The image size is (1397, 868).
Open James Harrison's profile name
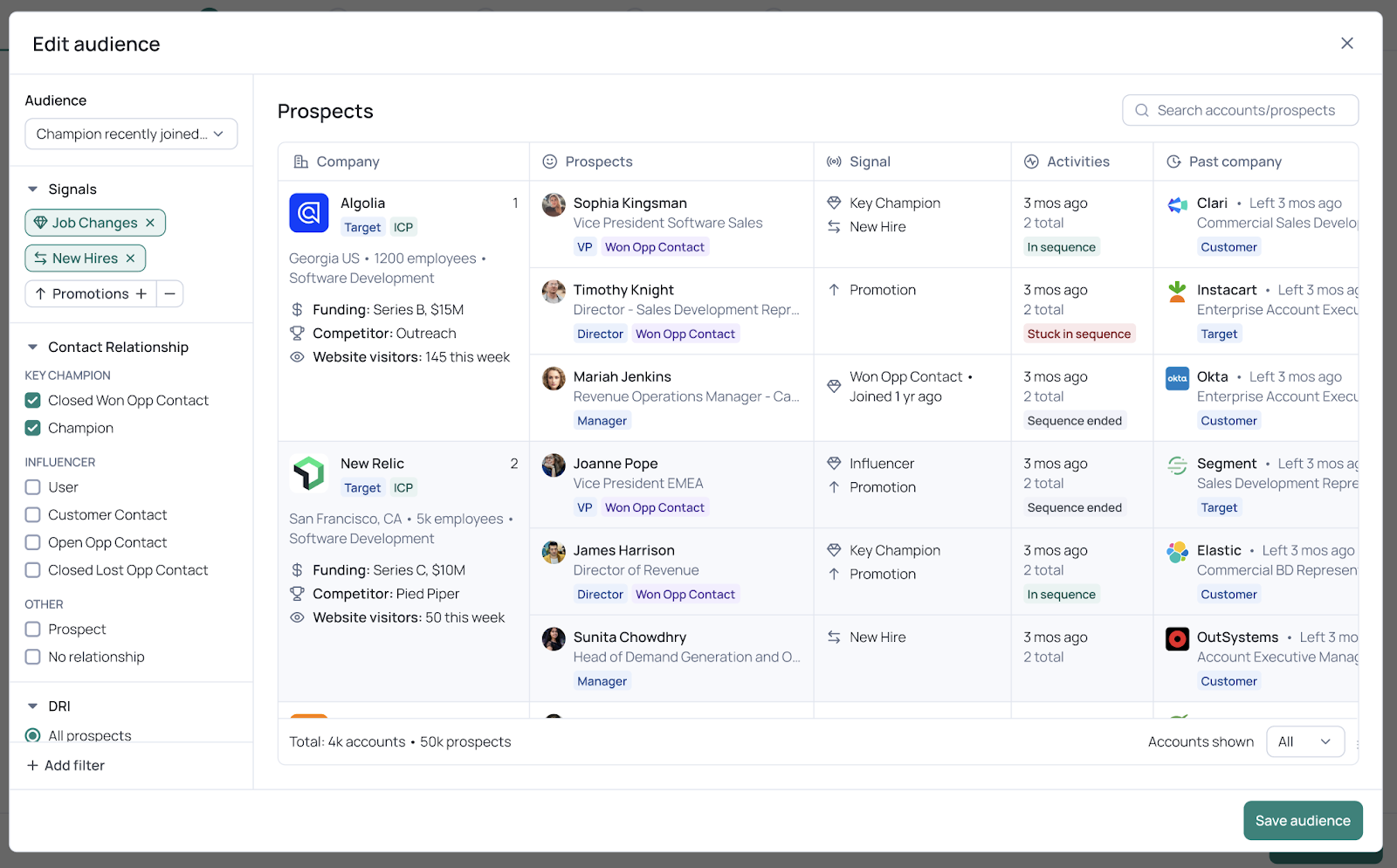(x=624, y=551)
